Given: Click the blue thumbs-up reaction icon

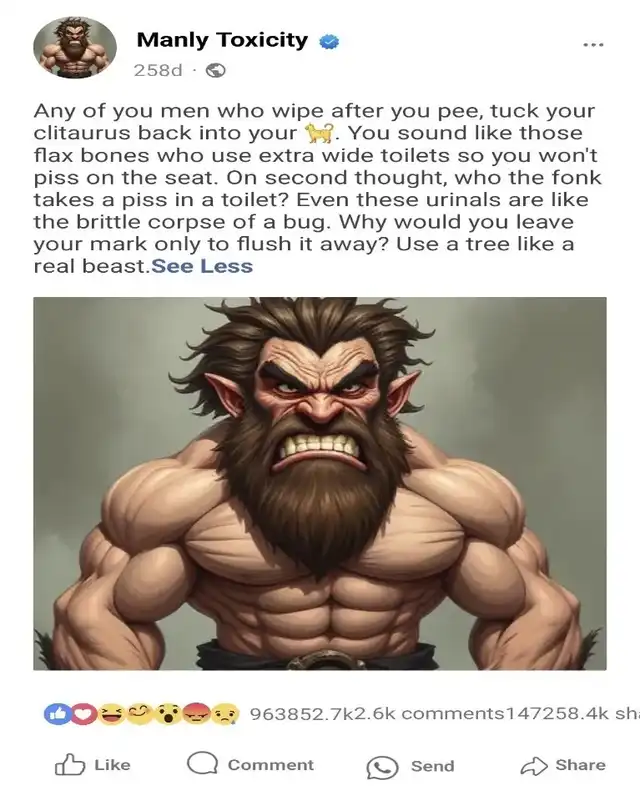Looking at the screenshot, I should 57,714.
